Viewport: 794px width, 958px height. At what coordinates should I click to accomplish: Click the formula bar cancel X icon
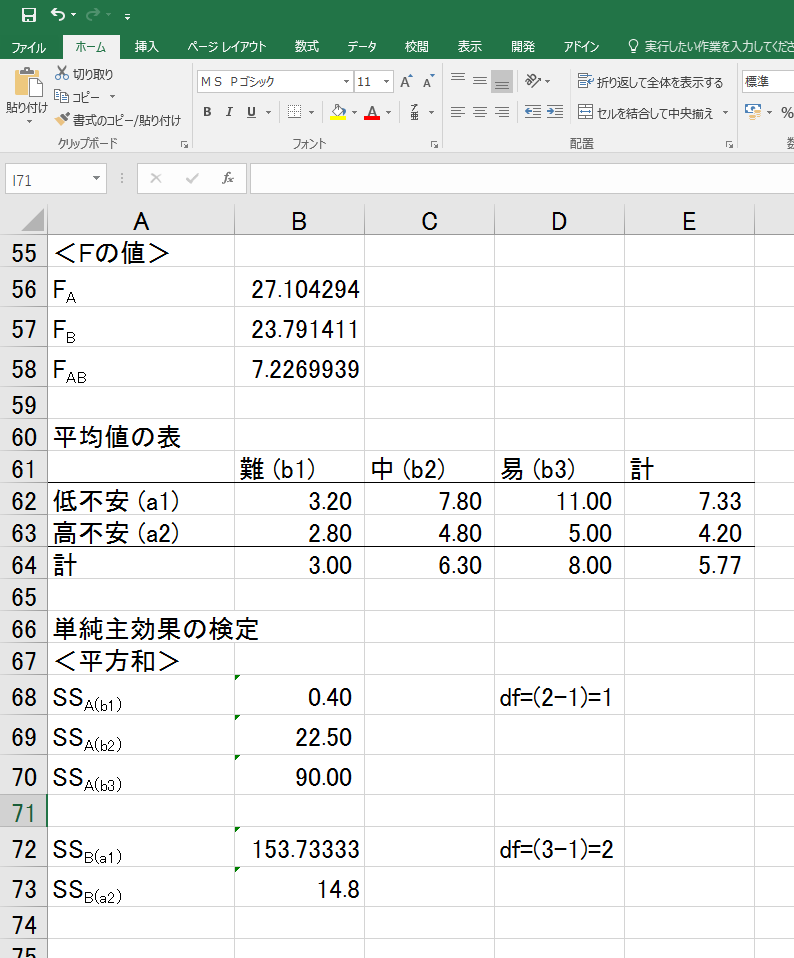click(156, 178)
